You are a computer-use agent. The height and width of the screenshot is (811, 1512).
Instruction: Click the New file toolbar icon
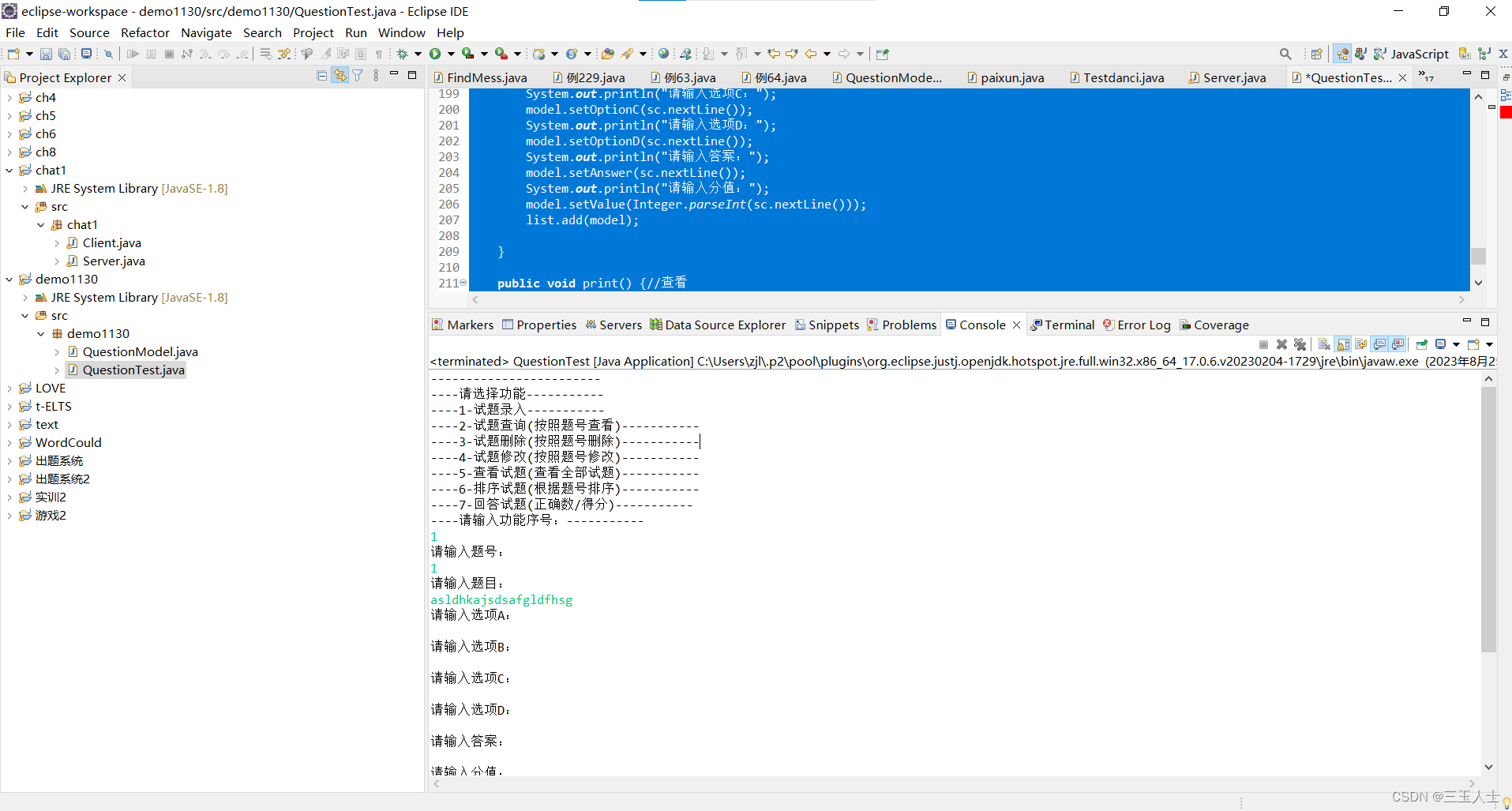(x=13, y=54)
